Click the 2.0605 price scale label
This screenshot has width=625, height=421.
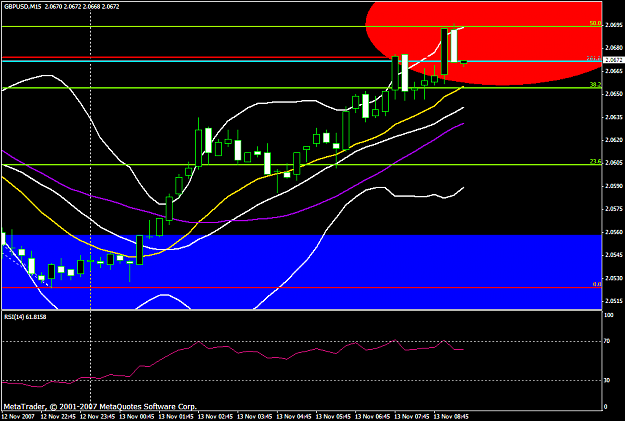click(613, 163)
